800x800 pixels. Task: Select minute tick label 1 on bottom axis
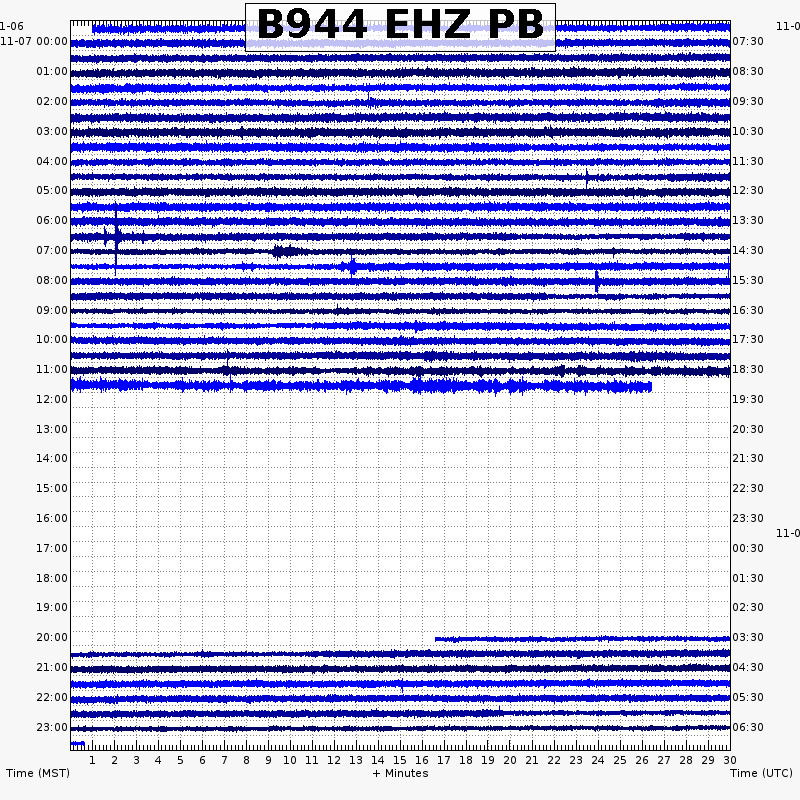(92, 760)
